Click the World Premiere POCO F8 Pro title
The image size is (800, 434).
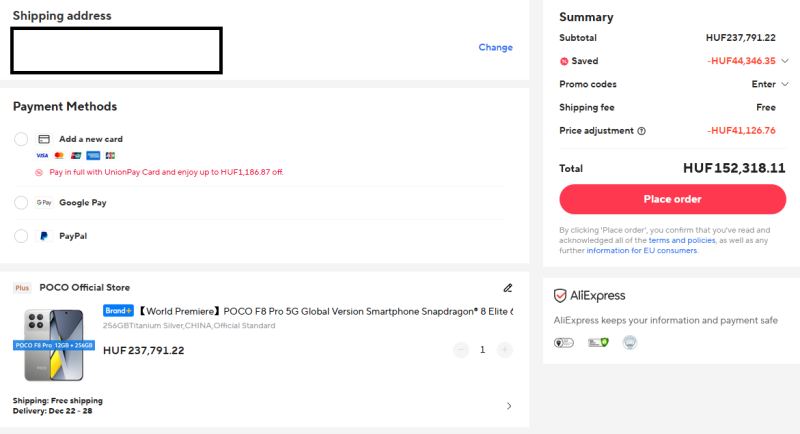tap(326, 311)
